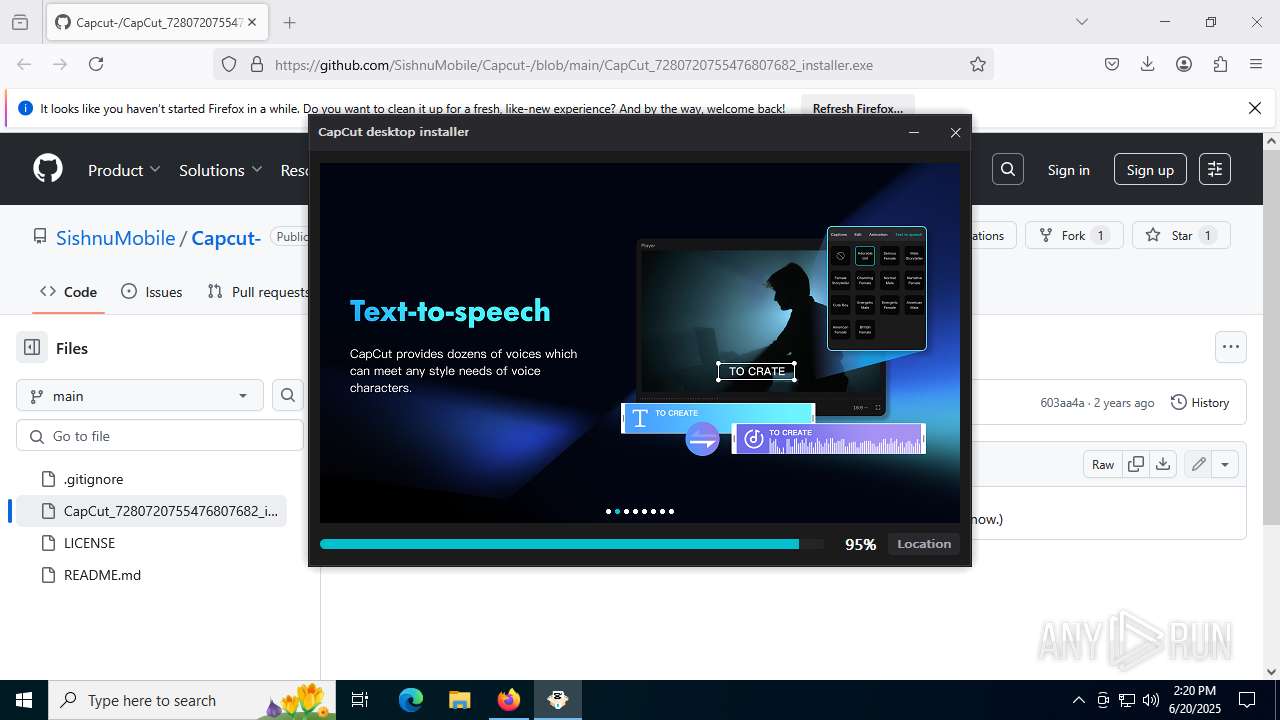This screenshot has height=720, width=1280.
Task: Open GitHub search magnifier icon
Action: [1007, 170]
